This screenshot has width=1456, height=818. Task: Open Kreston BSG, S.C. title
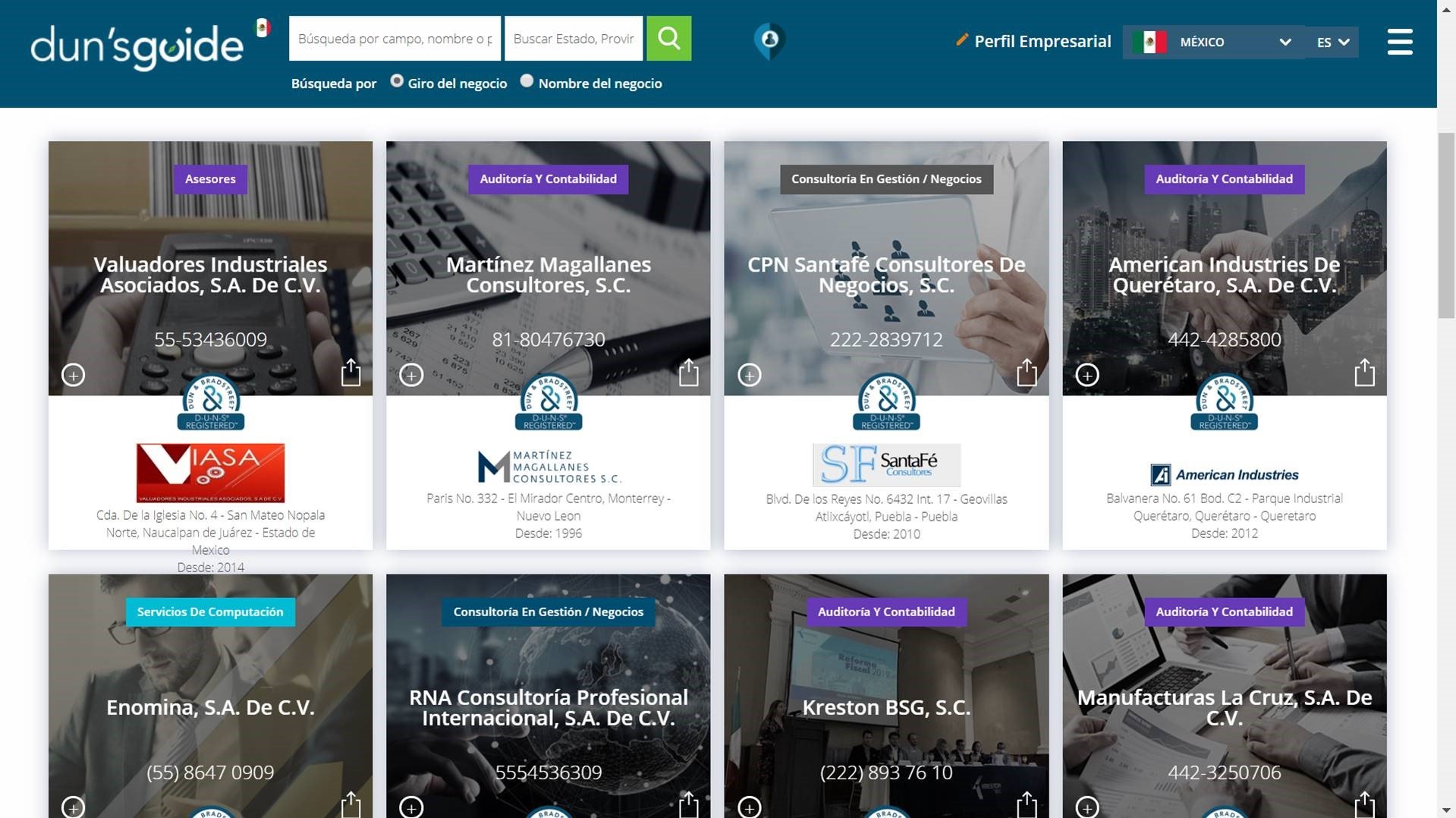tap(886, 707)
